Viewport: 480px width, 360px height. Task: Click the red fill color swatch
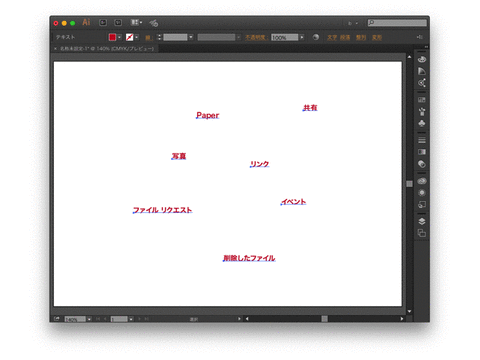pyautogui.click(x=112, y=37)
